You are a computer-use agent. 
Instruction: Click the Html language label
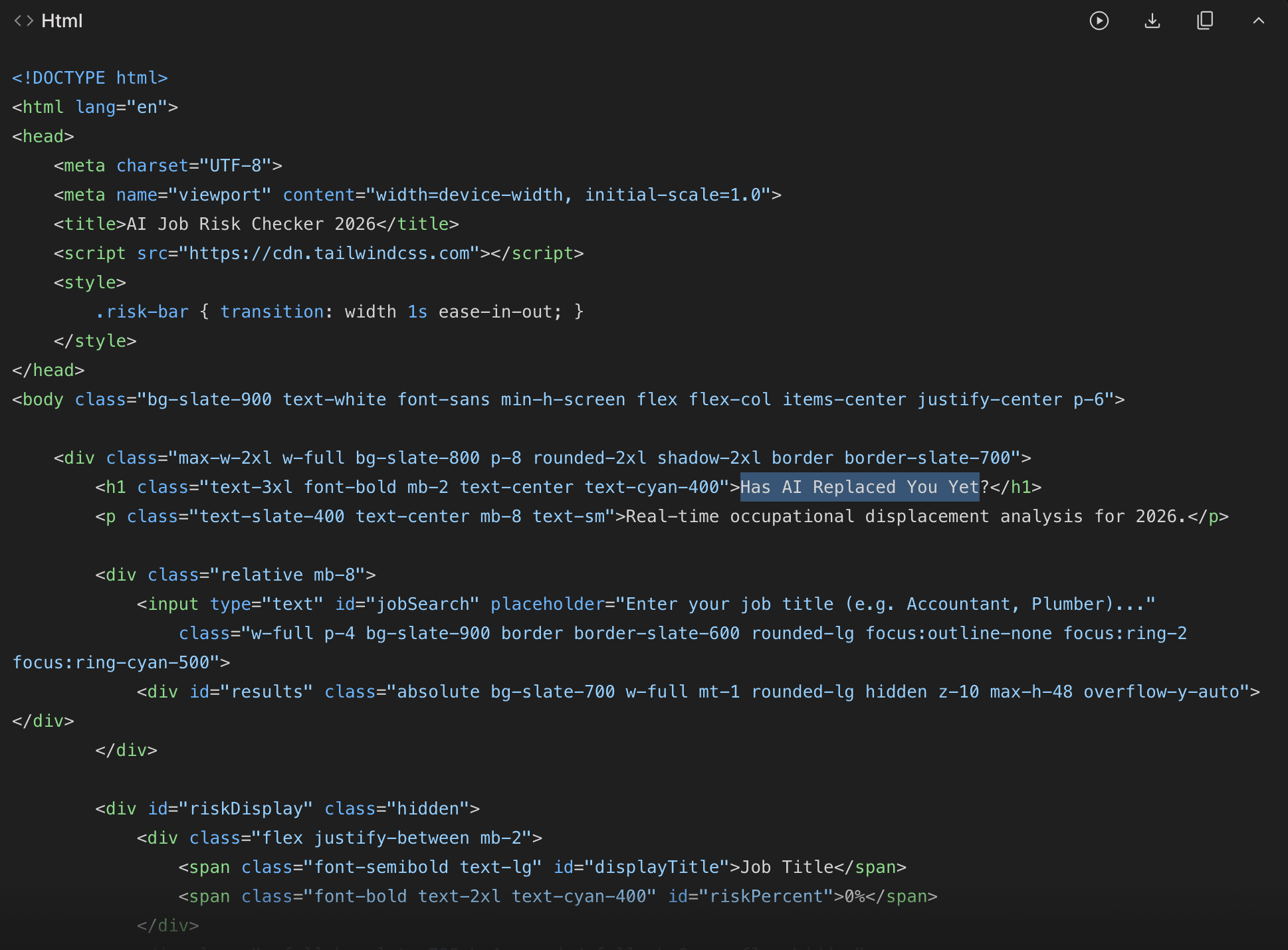[x=62, y=21]
